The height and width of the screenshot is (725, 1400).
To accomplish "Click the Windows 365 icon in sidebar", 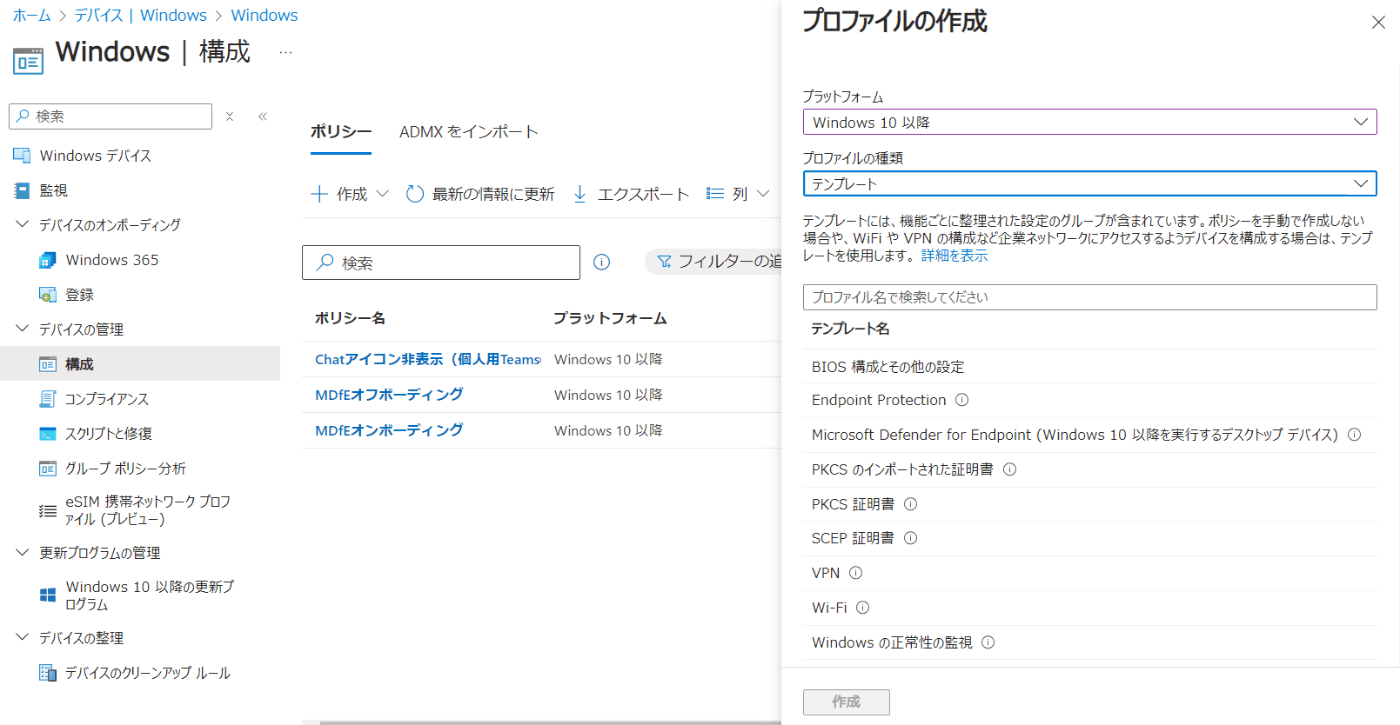I will (x=47, y=260).
